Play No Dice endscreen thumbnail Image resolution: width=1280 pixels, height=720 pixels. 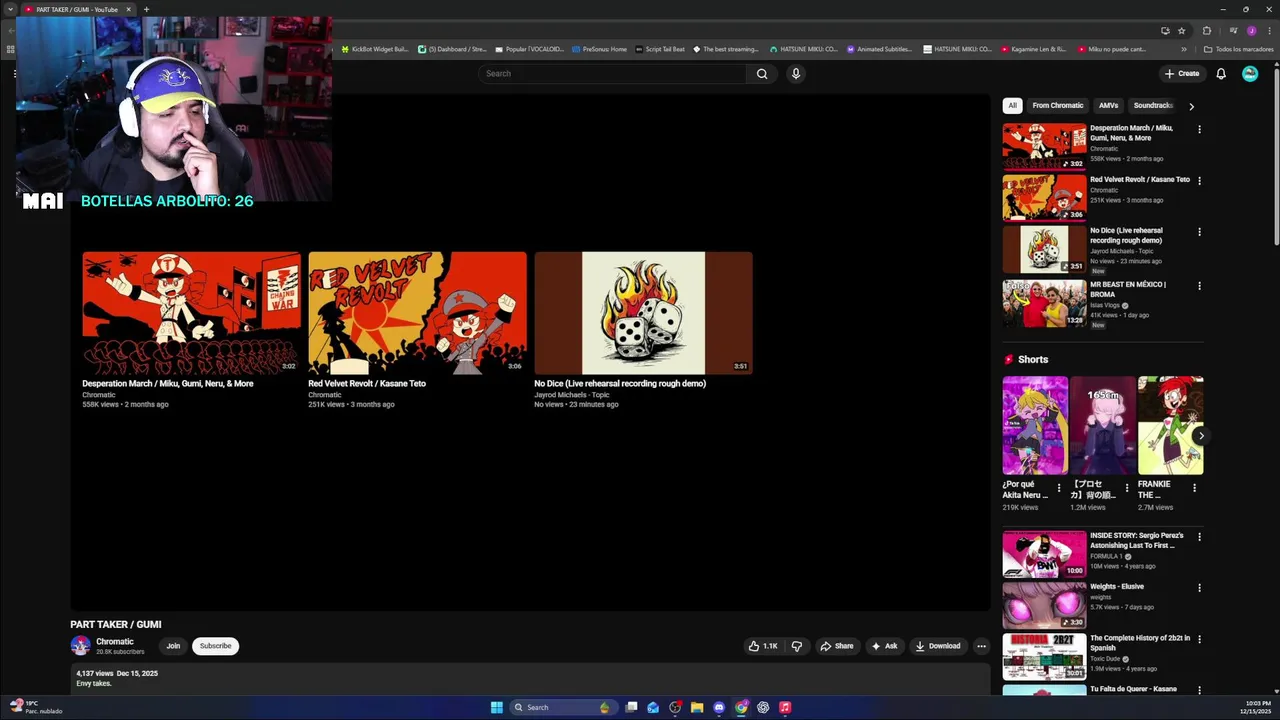coord(643,313)
